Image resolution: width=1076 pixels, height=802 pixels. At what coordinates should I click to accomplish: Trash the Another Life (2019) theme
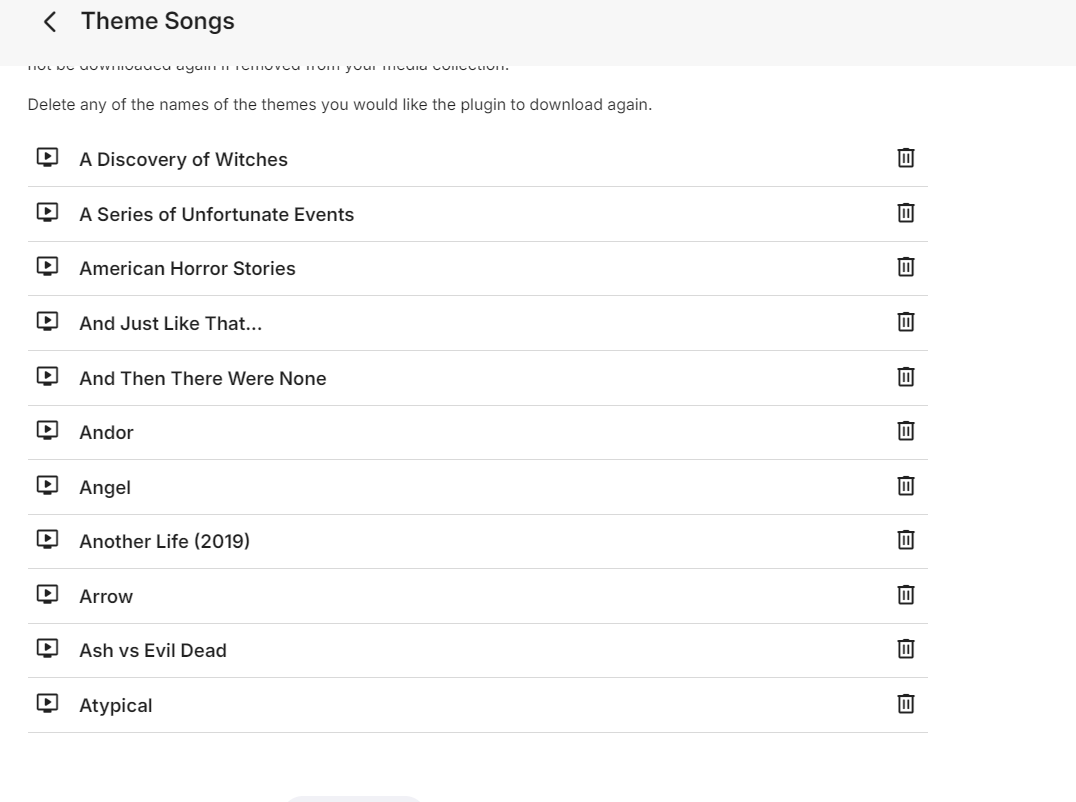[x=905, y=540]
